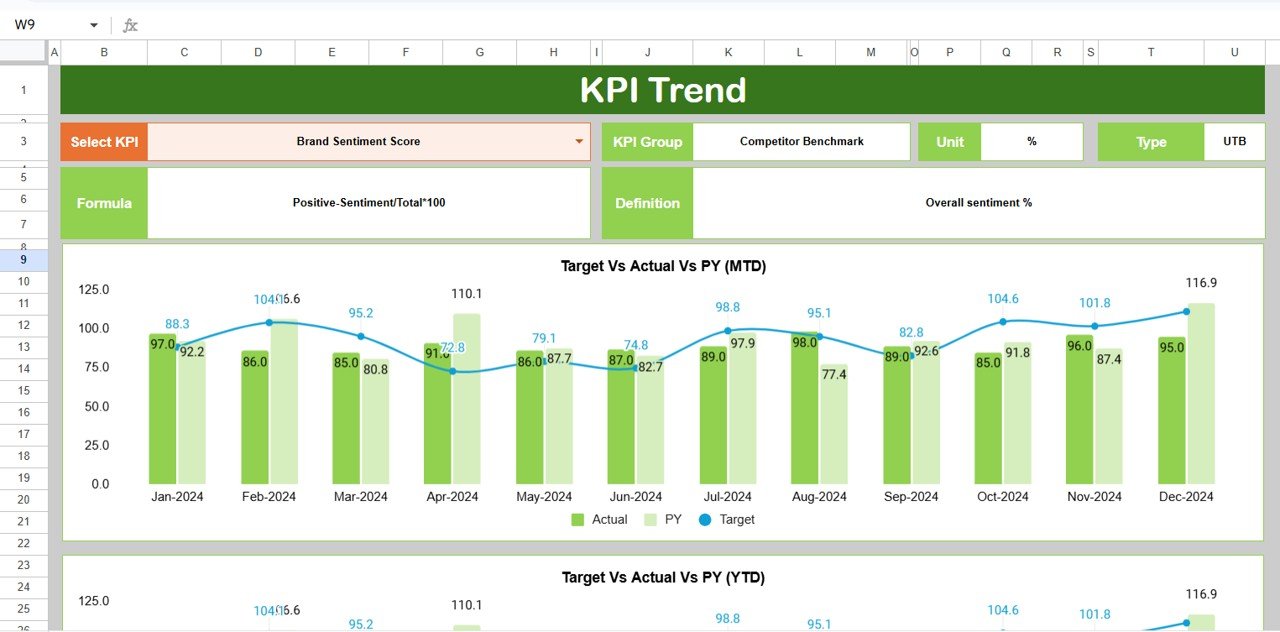Click the Unit cell showing %
Image resolution: width=1280 pixels, height=632 pixels.
tap(1031, 141)
